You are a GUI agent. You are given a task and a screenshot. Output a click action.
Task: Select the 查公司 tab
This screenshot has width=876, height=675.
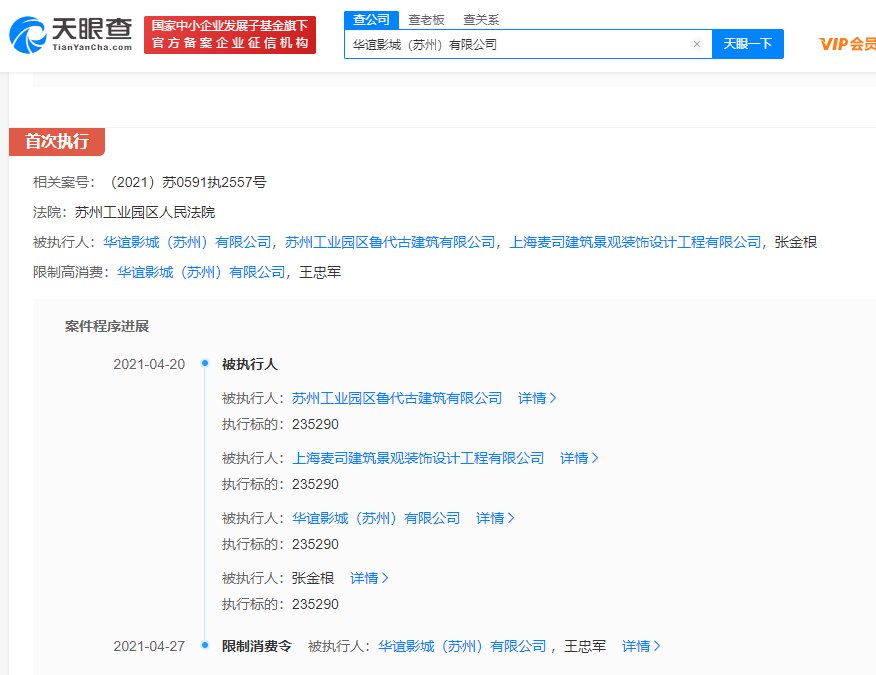[371, 20]
